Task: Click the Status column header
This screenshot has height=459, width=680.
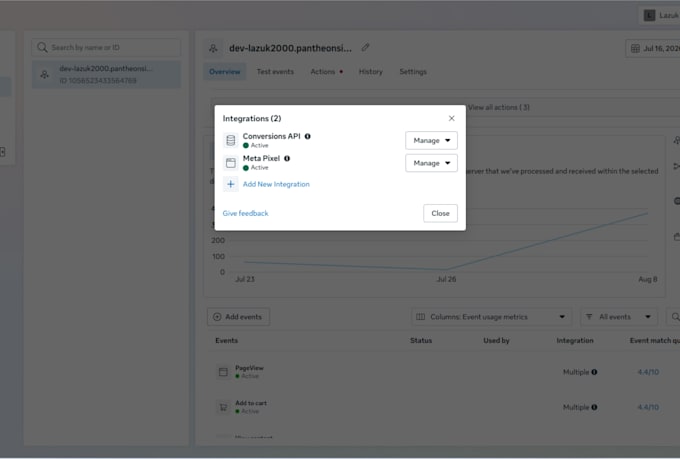Action: [421, 341]
